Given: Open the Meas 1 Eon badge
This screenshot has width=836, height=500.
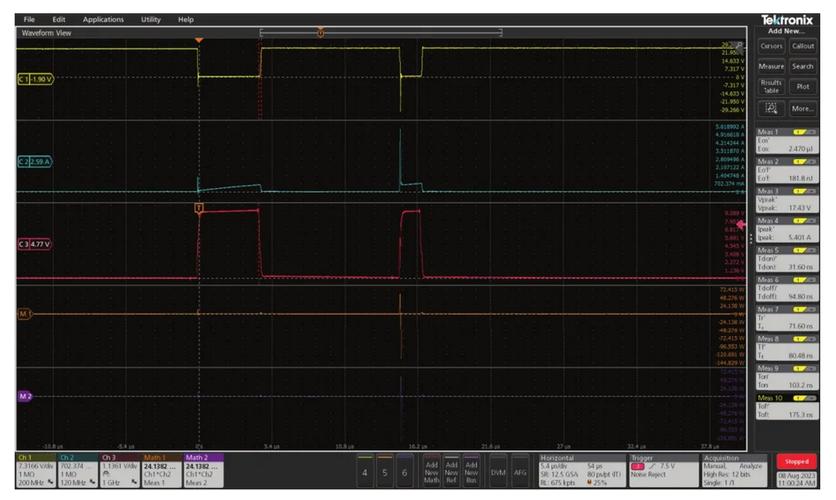Looking at the screenshot, I should click(x=787, y=141).
